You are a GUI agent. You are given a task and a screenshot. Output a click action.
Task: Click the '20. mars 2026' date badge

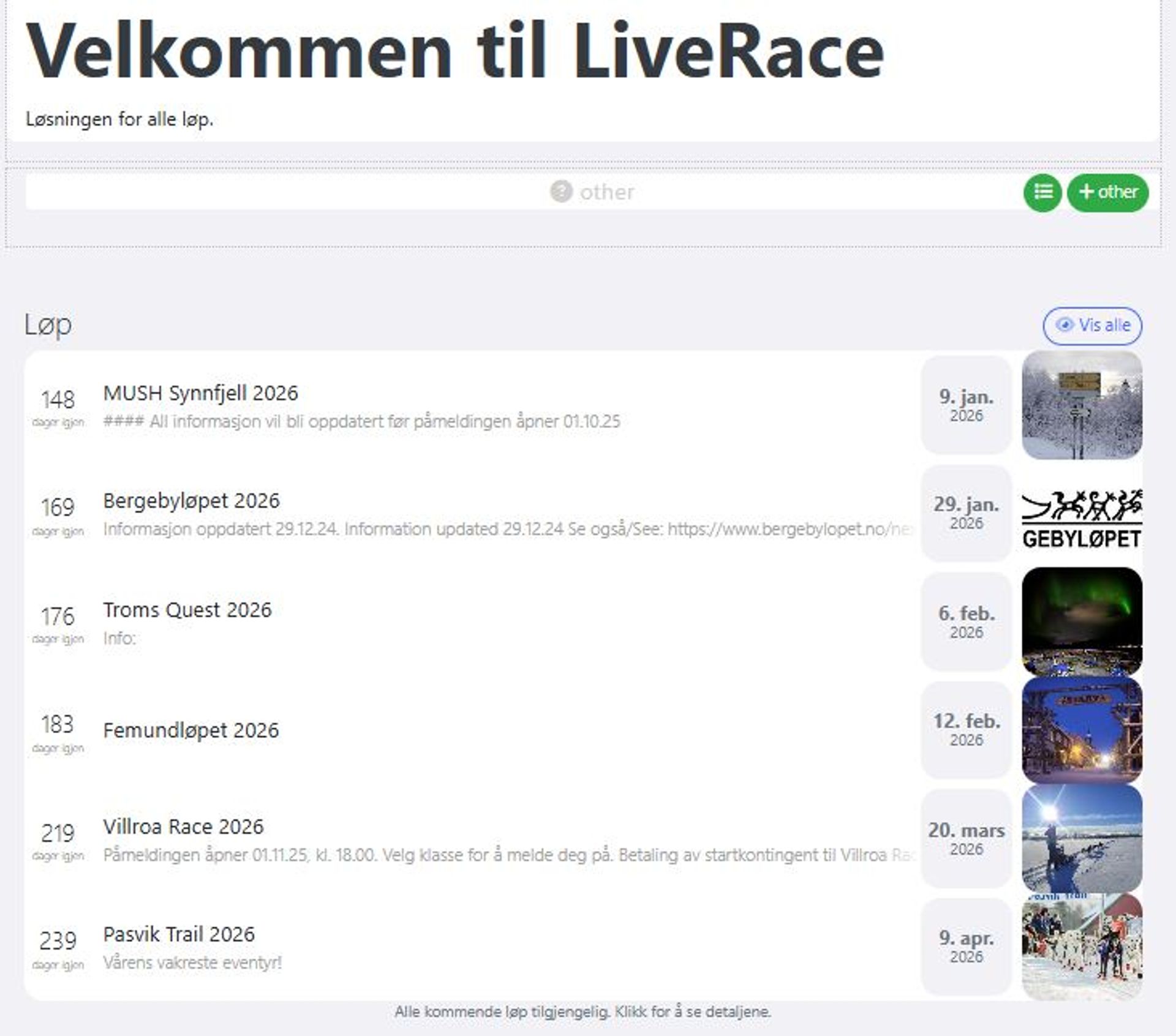click(966, 838)
